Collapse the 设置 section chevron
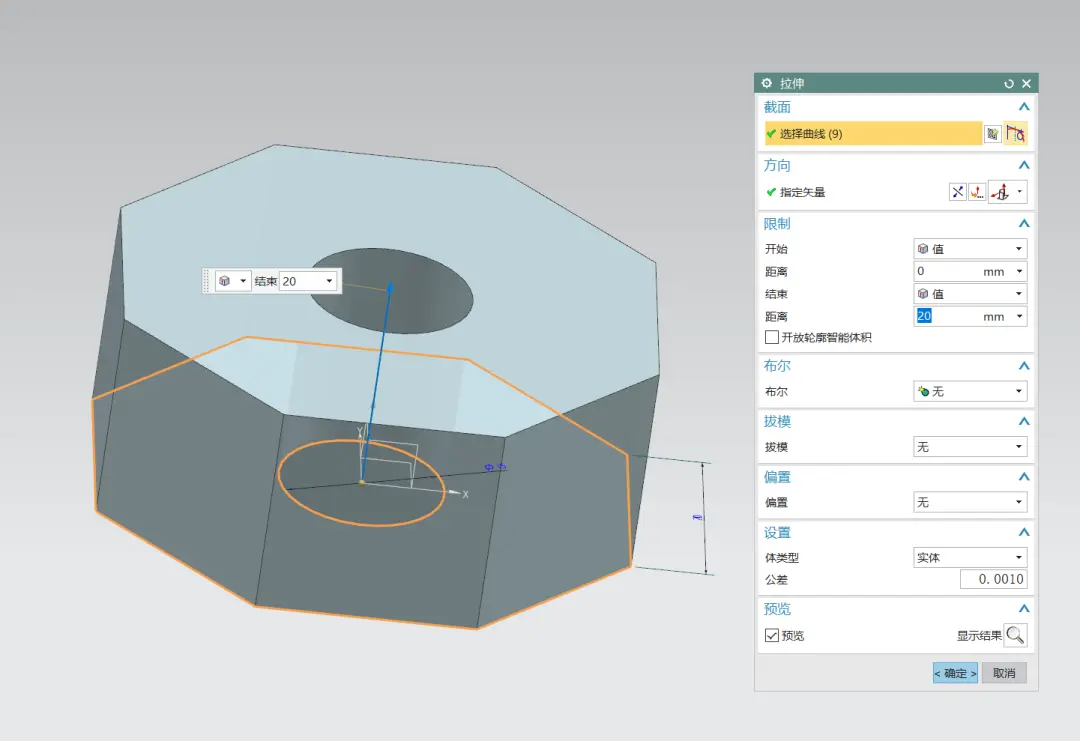 click(1024, 532)
